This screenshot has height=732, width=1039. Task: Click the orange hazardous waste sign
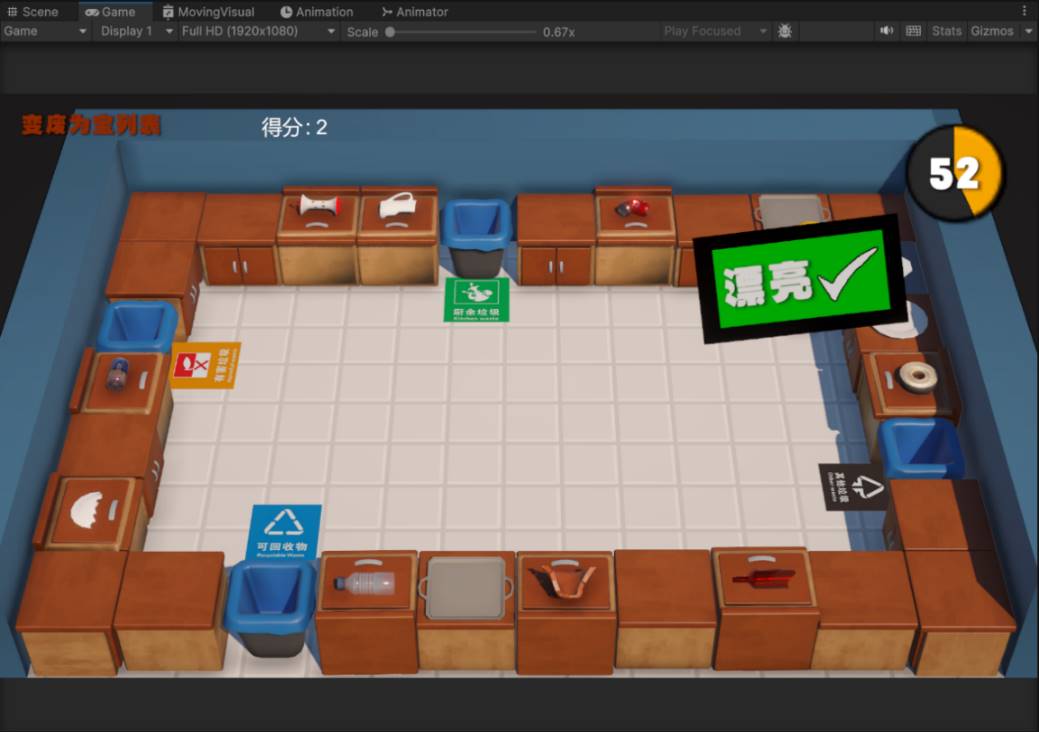tap(205, 365)
